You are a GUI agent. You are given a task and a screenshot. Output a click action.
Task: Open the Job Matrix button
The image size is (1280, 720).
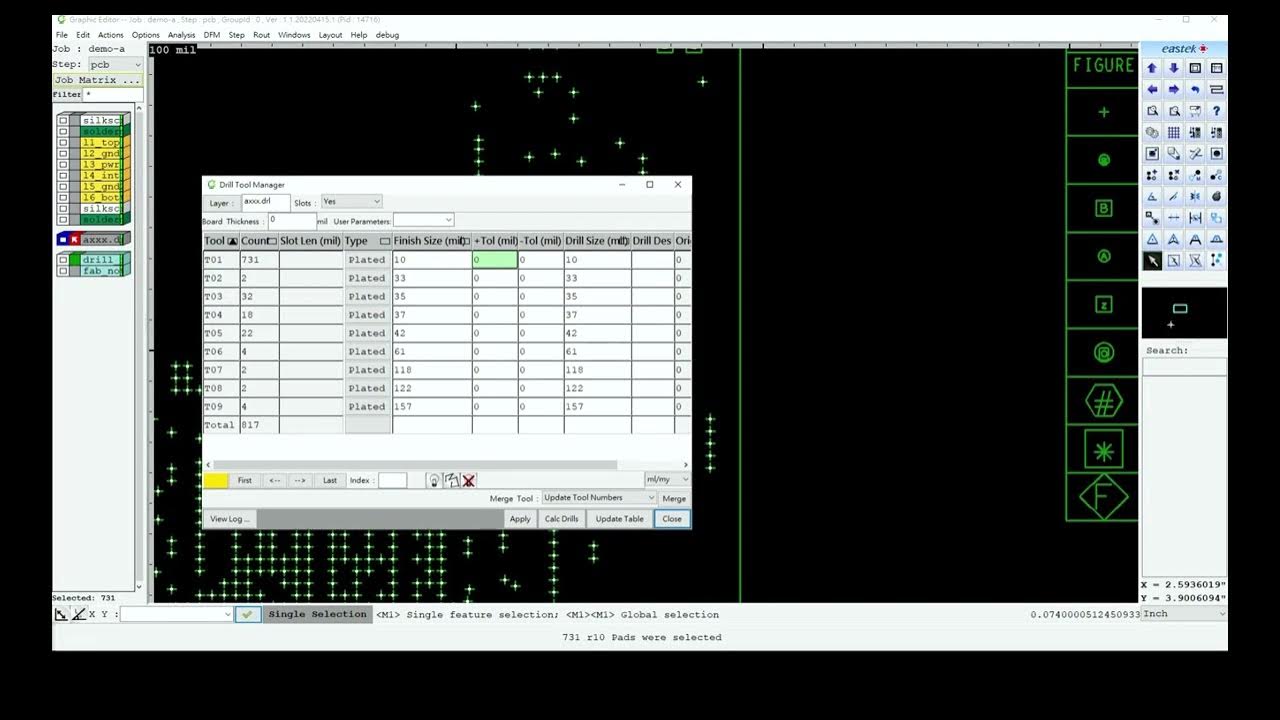click(x=98, y=80)
